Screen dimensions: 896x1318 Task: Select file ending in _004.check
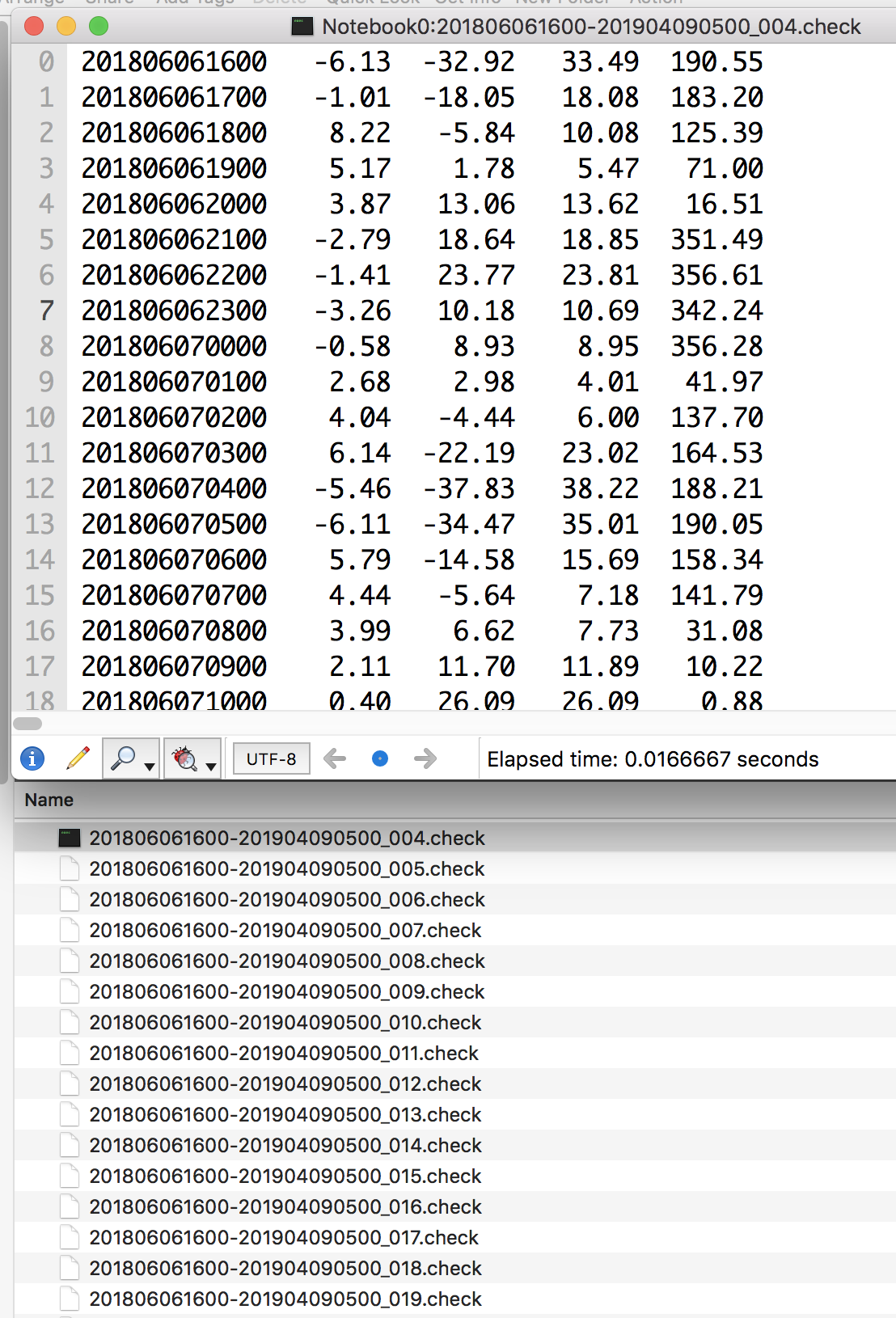tap(287, 838)
